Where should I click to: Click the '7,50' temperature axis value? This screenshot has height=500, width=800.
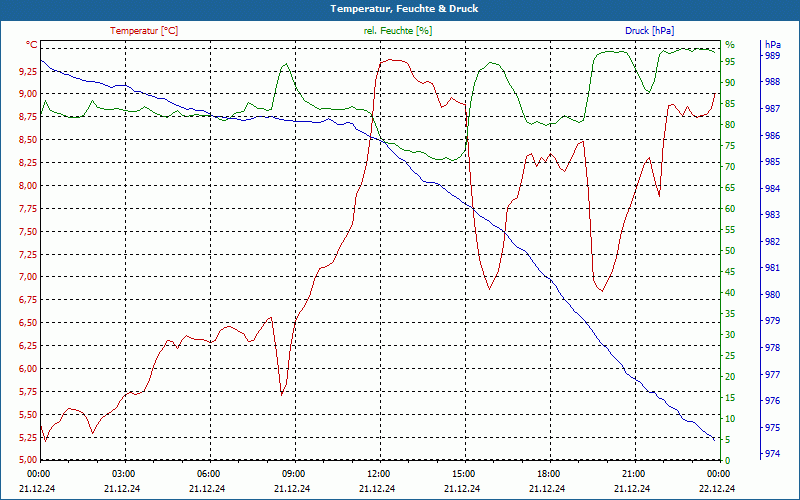28,232
